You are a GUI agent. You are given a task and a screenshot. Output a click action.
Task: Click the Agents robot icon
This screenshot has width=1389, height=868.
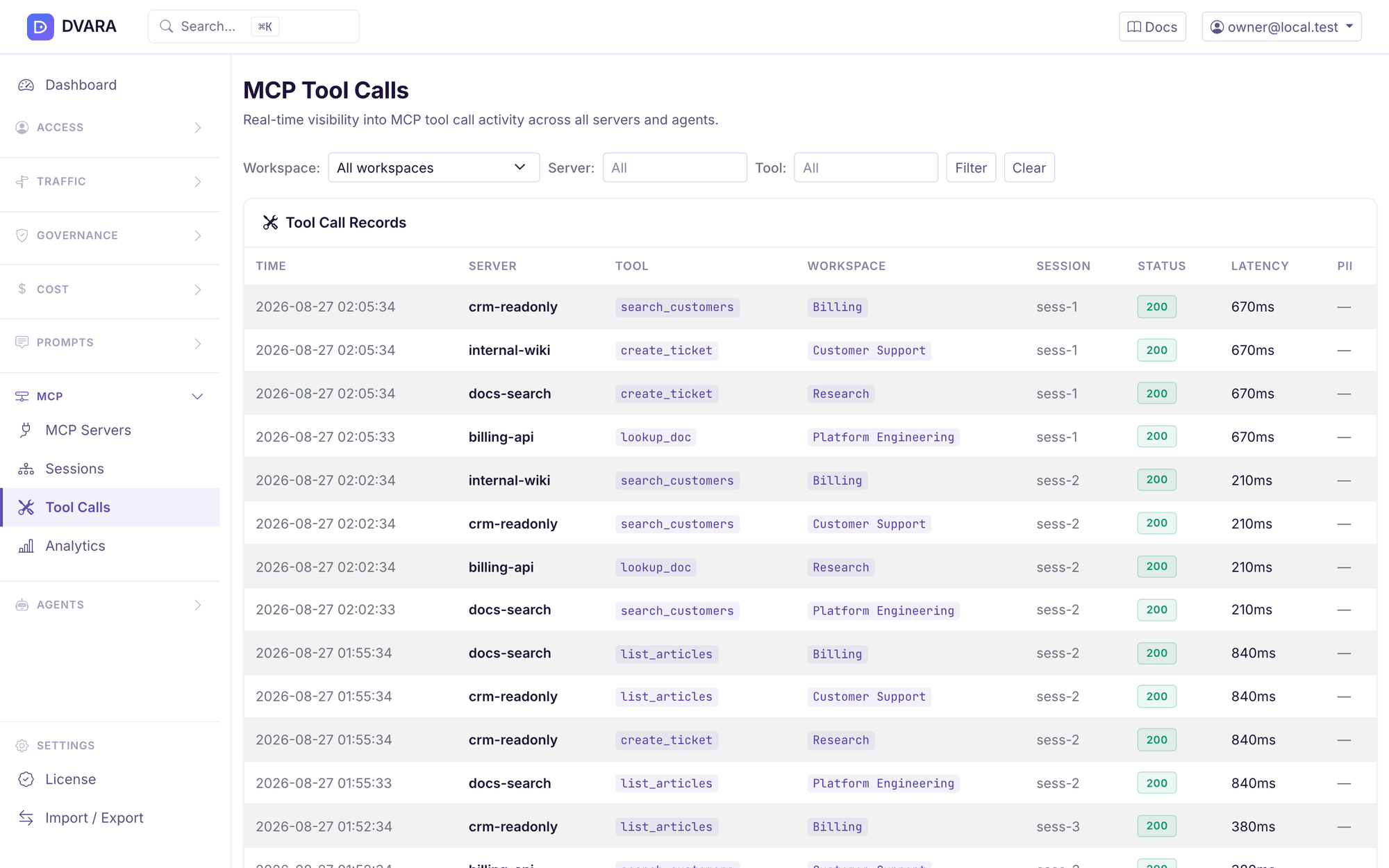pyautogui.click(x=22, y=605)
